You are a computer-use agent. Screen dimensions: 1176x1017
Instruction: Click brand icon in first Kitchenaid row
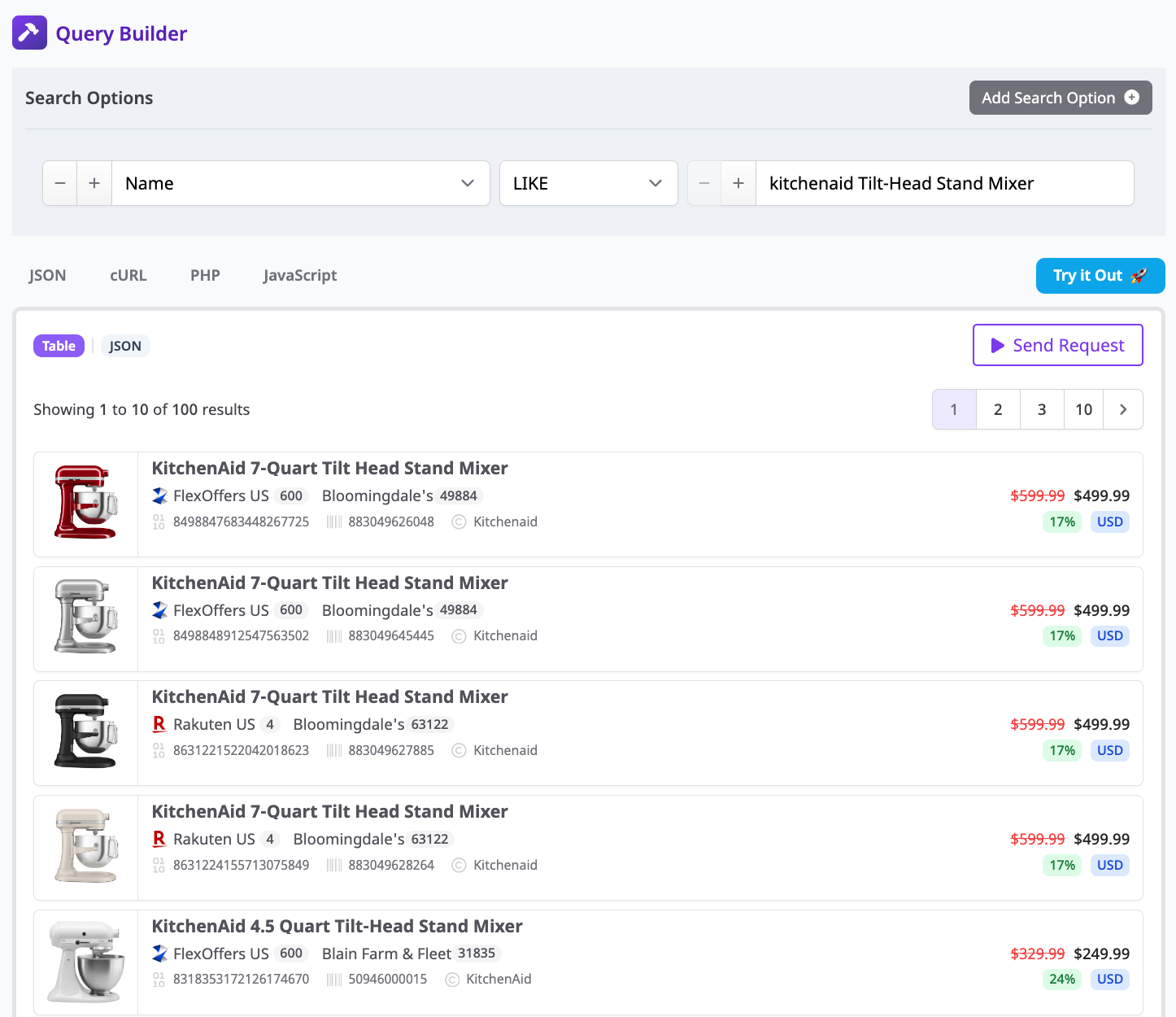coord(459,522)
